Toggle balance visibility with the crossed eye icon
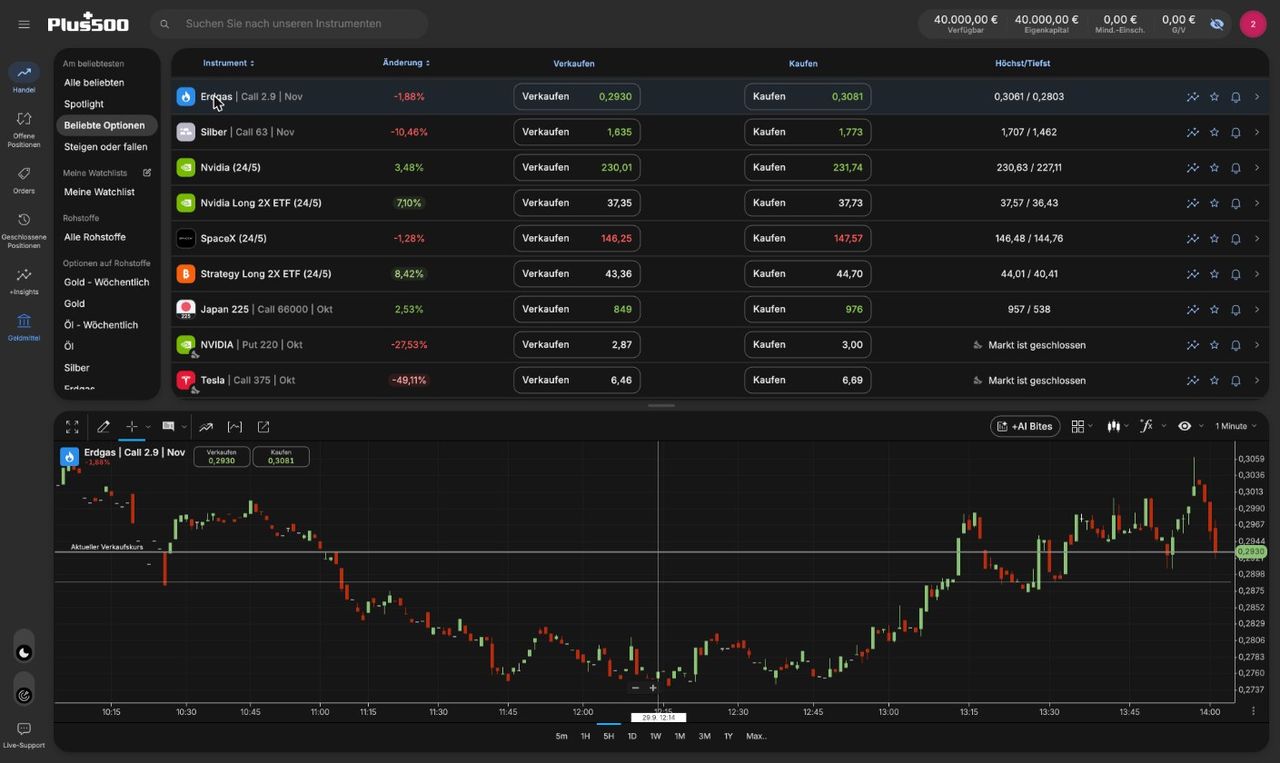The width and height of the screenshot is (1280, 763). [1217, 23]
